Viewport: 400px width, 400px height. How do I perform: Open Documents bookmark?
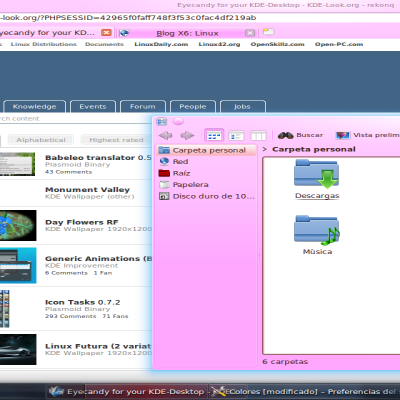point(104,44)
